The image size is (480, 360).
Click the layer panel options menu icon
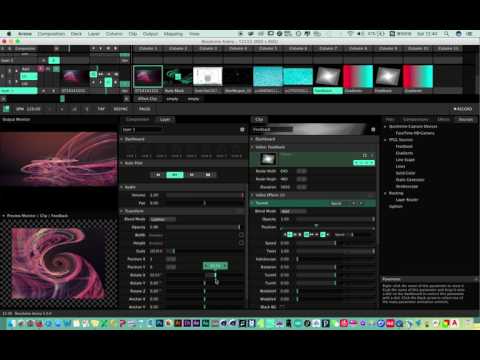click(x=242, y=129)
